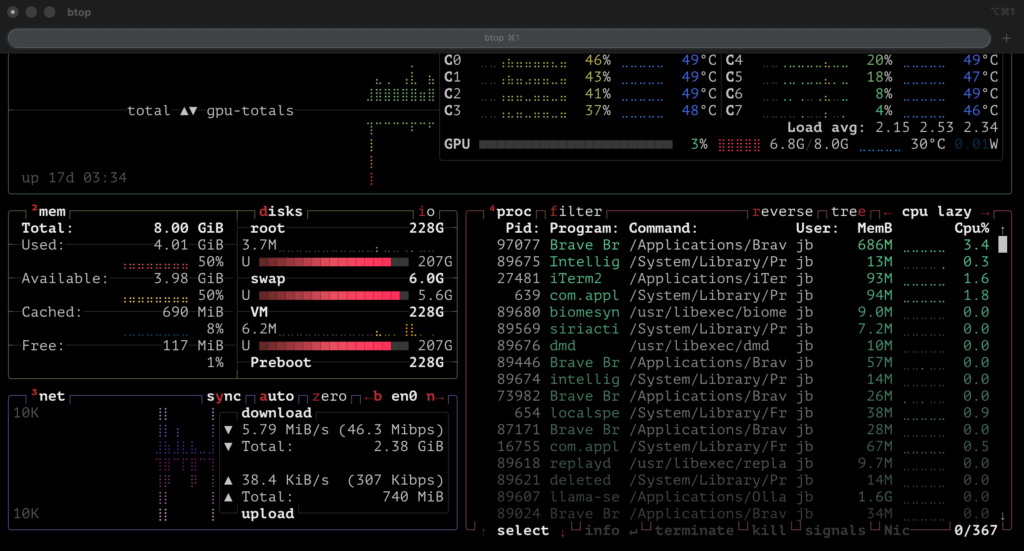Click the Pid column header
The image size is (1024, 551).
522,228
